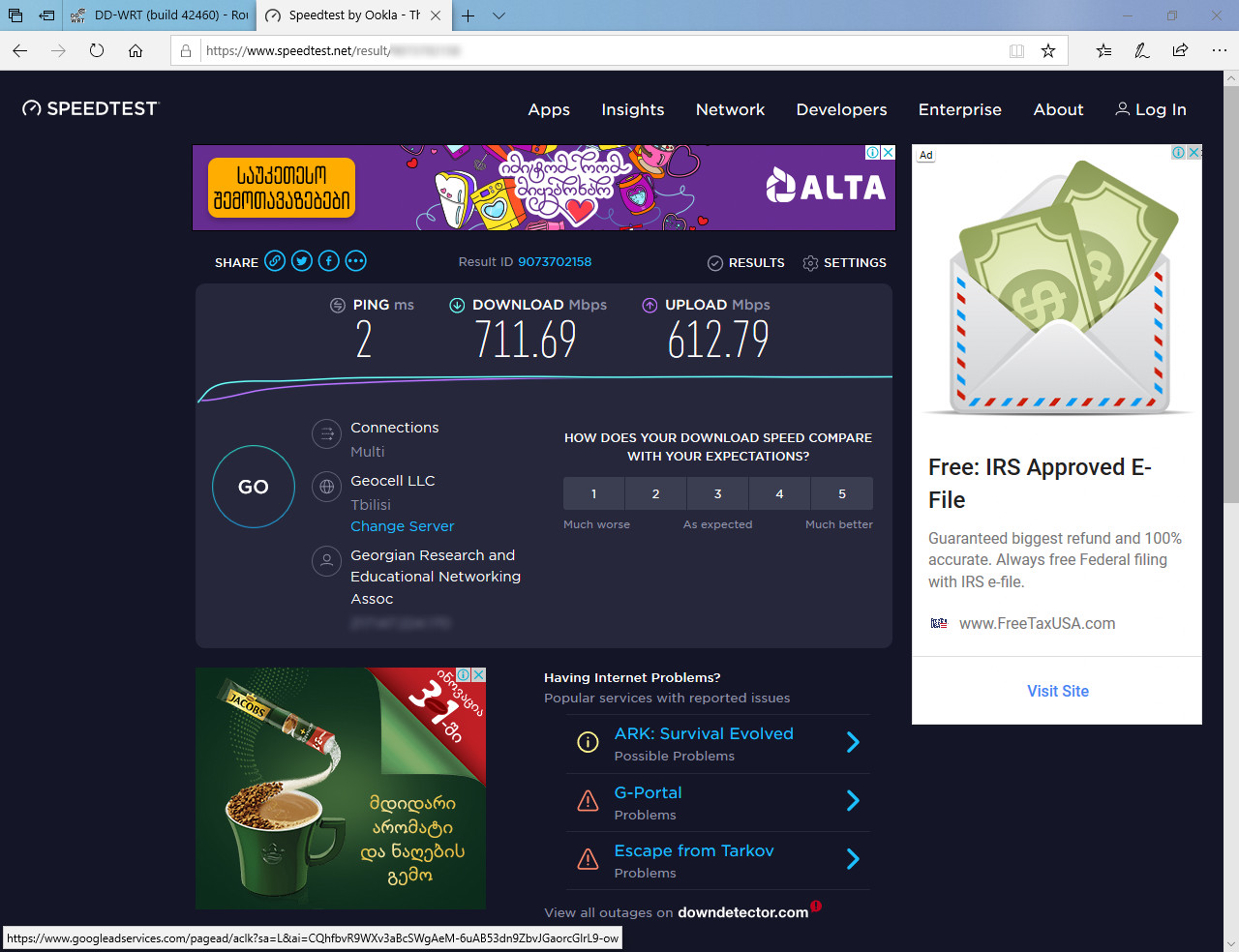Rate download speed 3, as expected
Screen dimensions: 1239x952
tap(718, 493)
